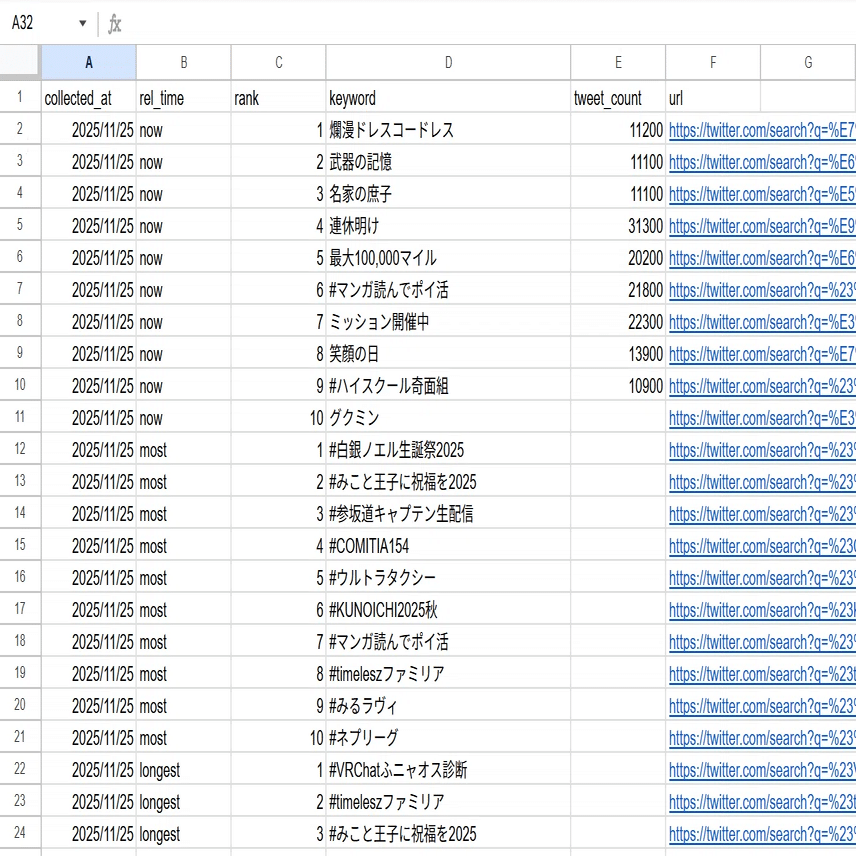This screenshot has height=856, width=856.
Task: Select the tweet_count header cell
Action: (x=618, y=98)
